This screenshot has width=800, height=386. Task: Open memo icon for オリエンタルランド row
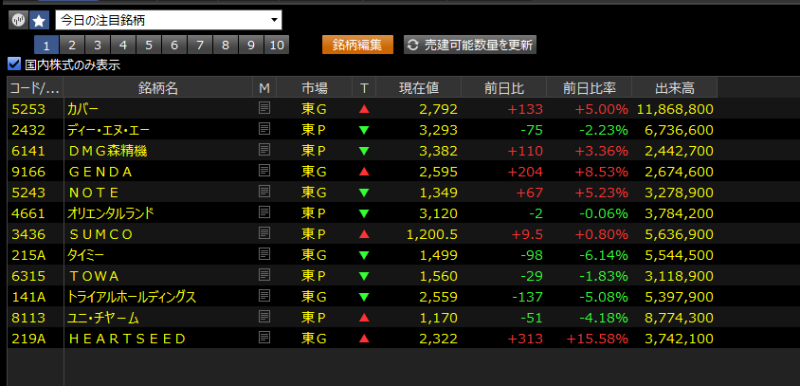point(264,213)
